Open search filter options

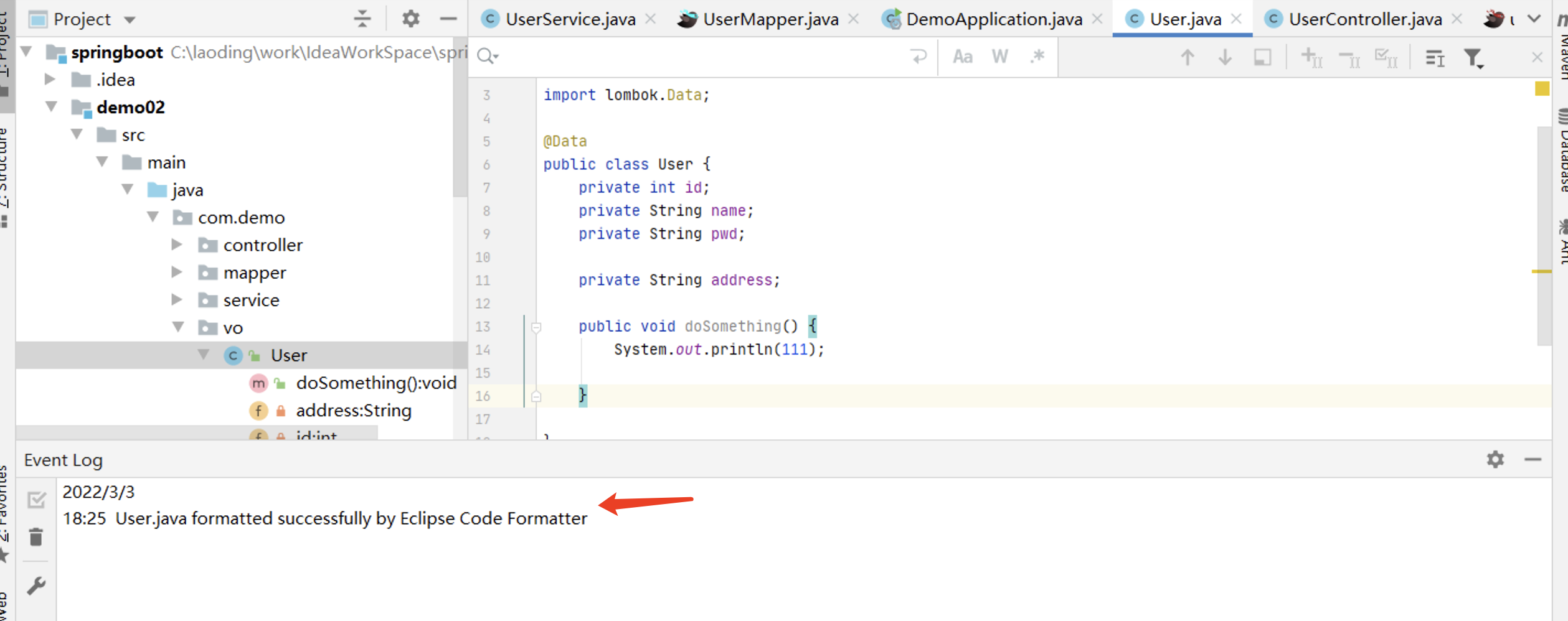1474,58
